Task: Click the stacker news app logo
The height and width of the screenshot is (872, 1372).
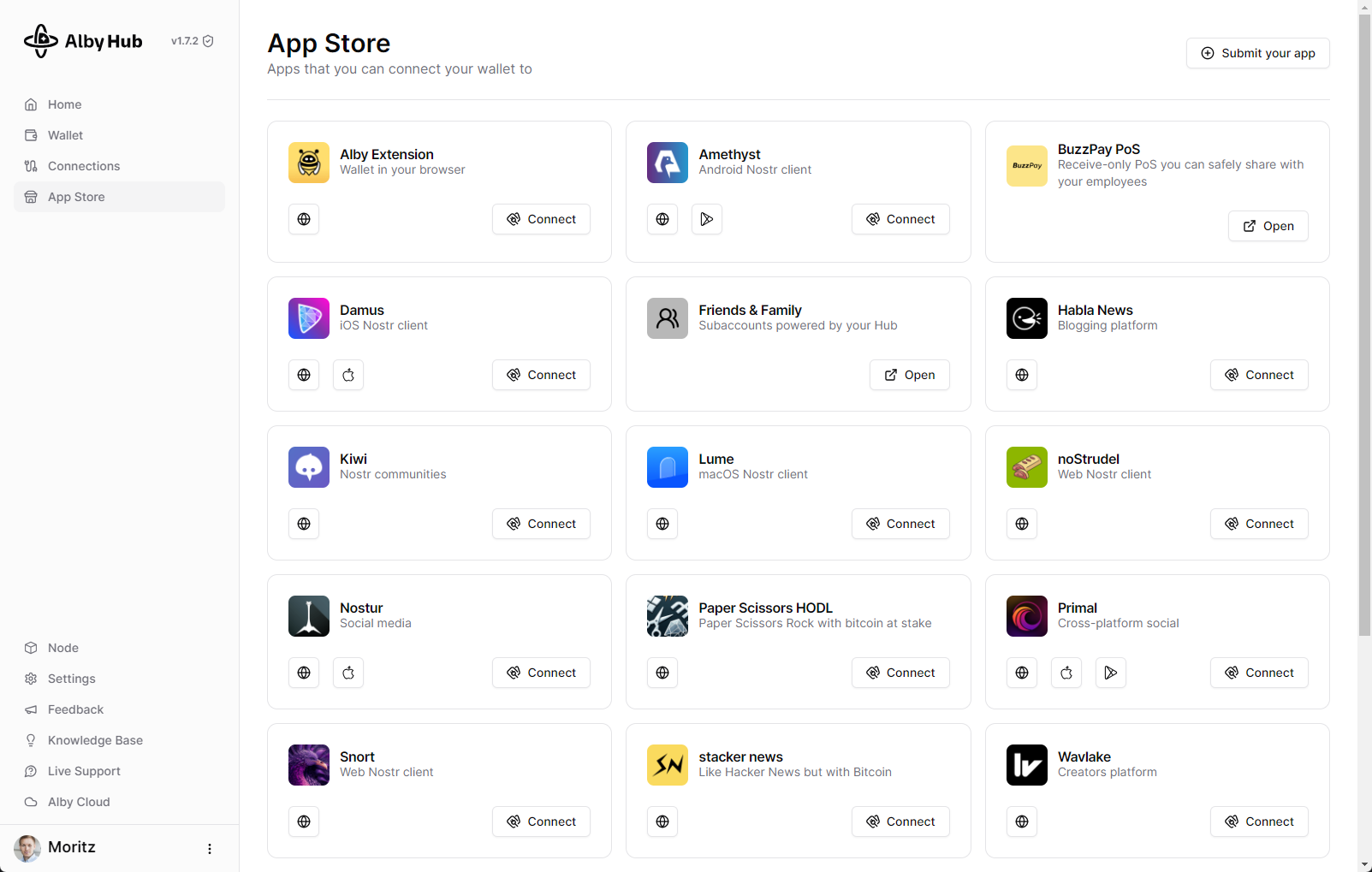Action: coord(668,765)
